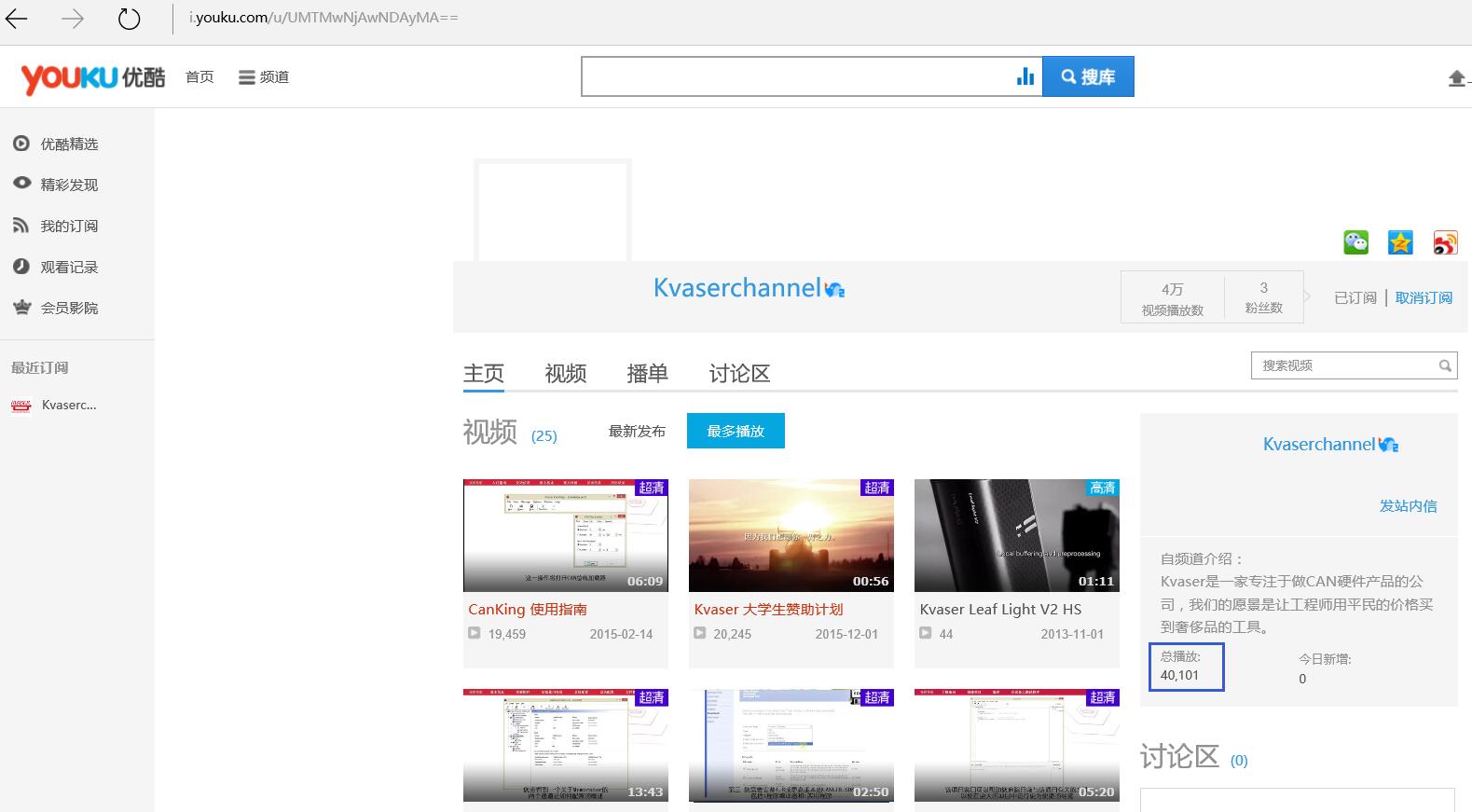Viewport: 1472px width, 812px height.
Task: Switch to the 视频 tab
Action: click(566, 374)
